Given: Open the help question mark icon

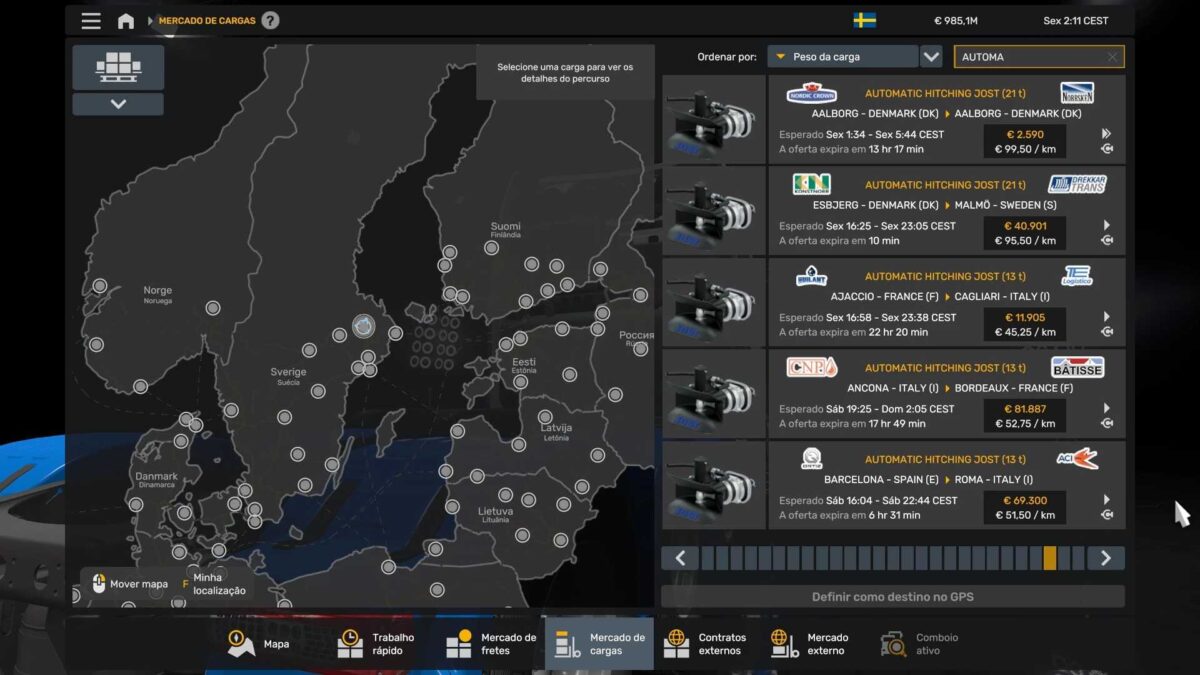Looking at the screenshot, I should pos(270,21).
